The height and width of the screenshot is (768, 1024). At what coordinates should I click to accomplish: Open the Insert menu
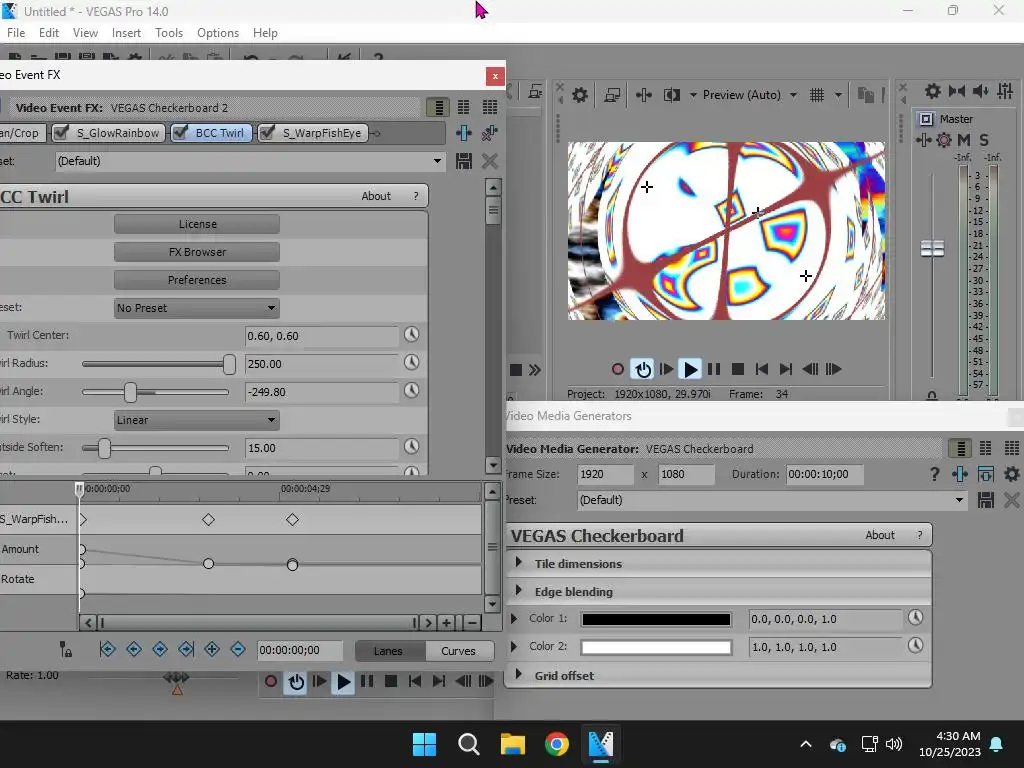[x=126, y=33]
